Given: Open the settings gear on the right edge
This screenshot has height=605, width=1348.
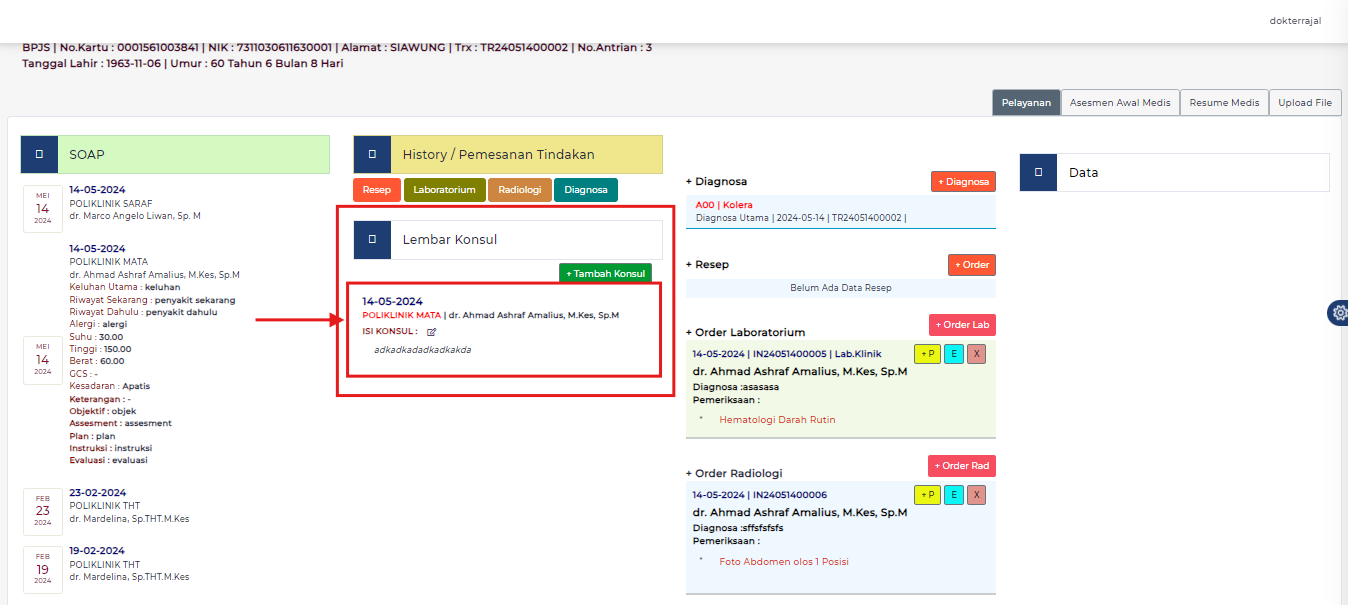Looking at the screenshot, I should pos(1338,312).
